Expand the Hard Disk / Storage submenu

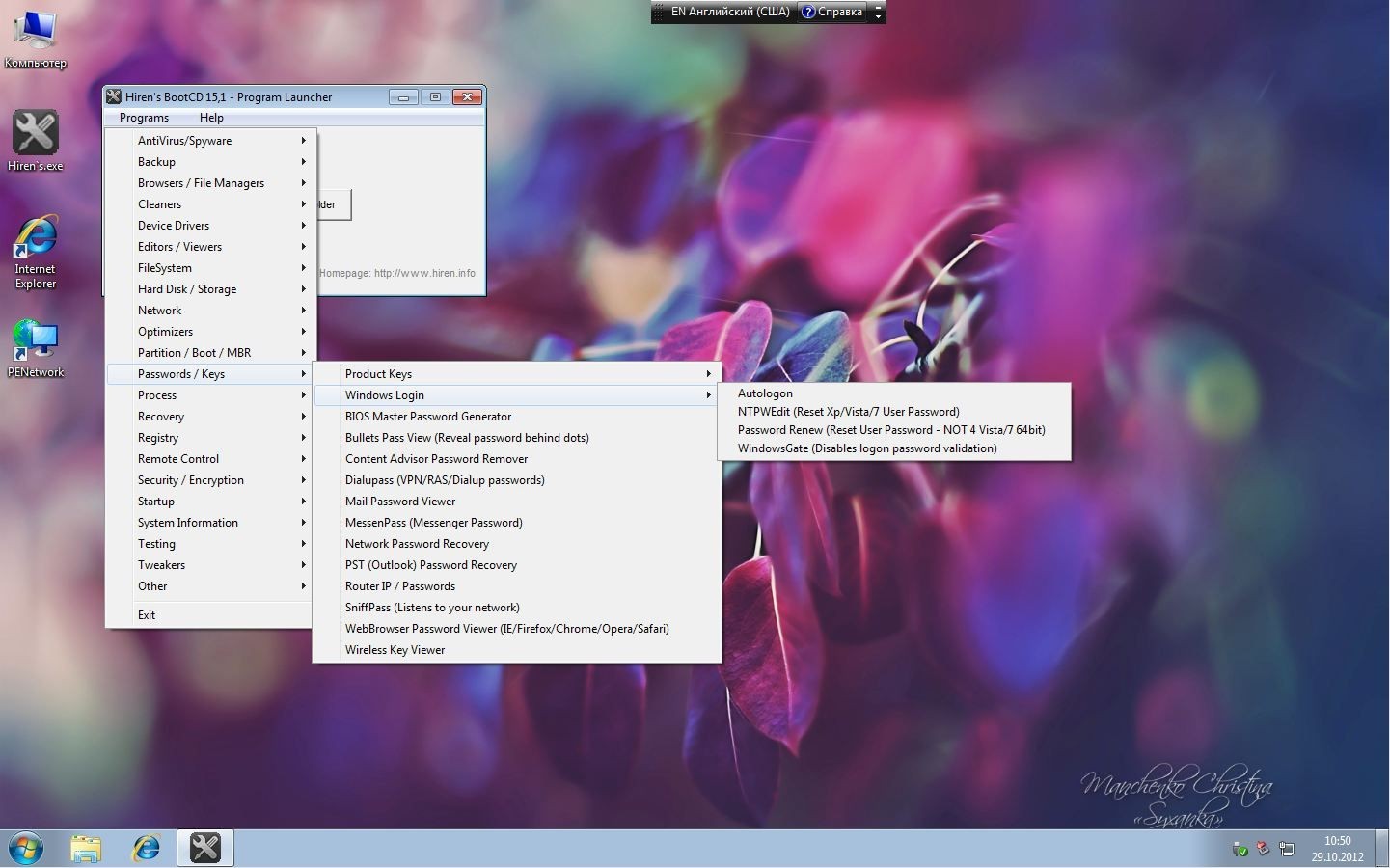point(209,289)
